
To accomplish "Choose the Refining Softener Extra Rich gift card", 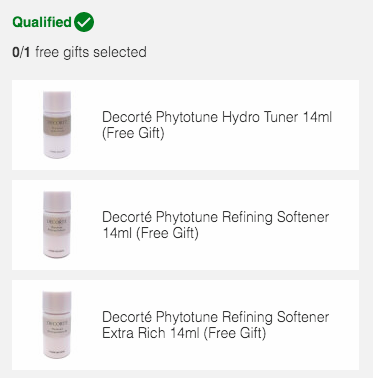I will 186,325.
